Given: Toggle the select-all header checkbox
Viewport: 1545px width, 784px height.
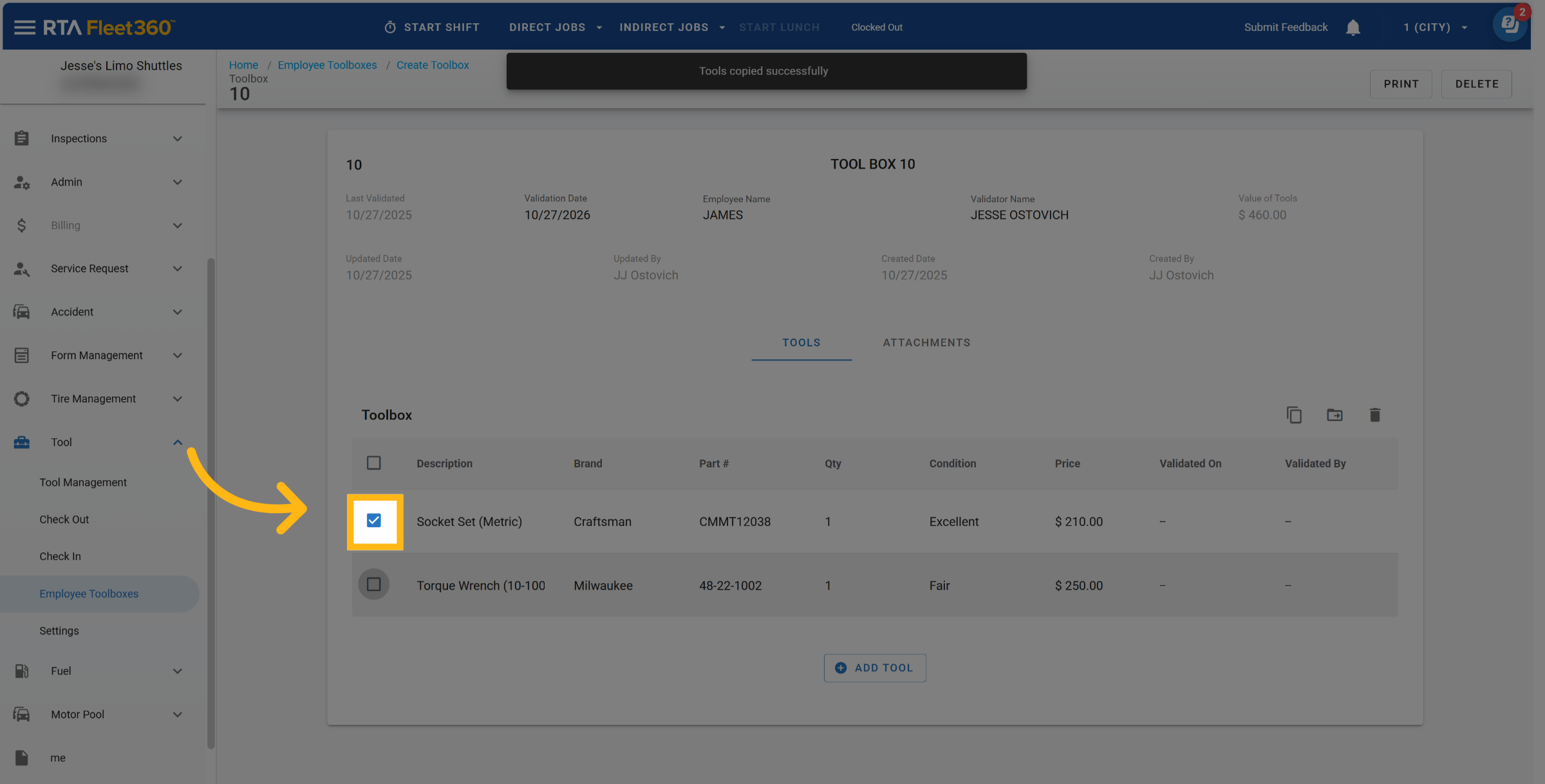Looking at the screenshot, I should [x=374, y=463].
